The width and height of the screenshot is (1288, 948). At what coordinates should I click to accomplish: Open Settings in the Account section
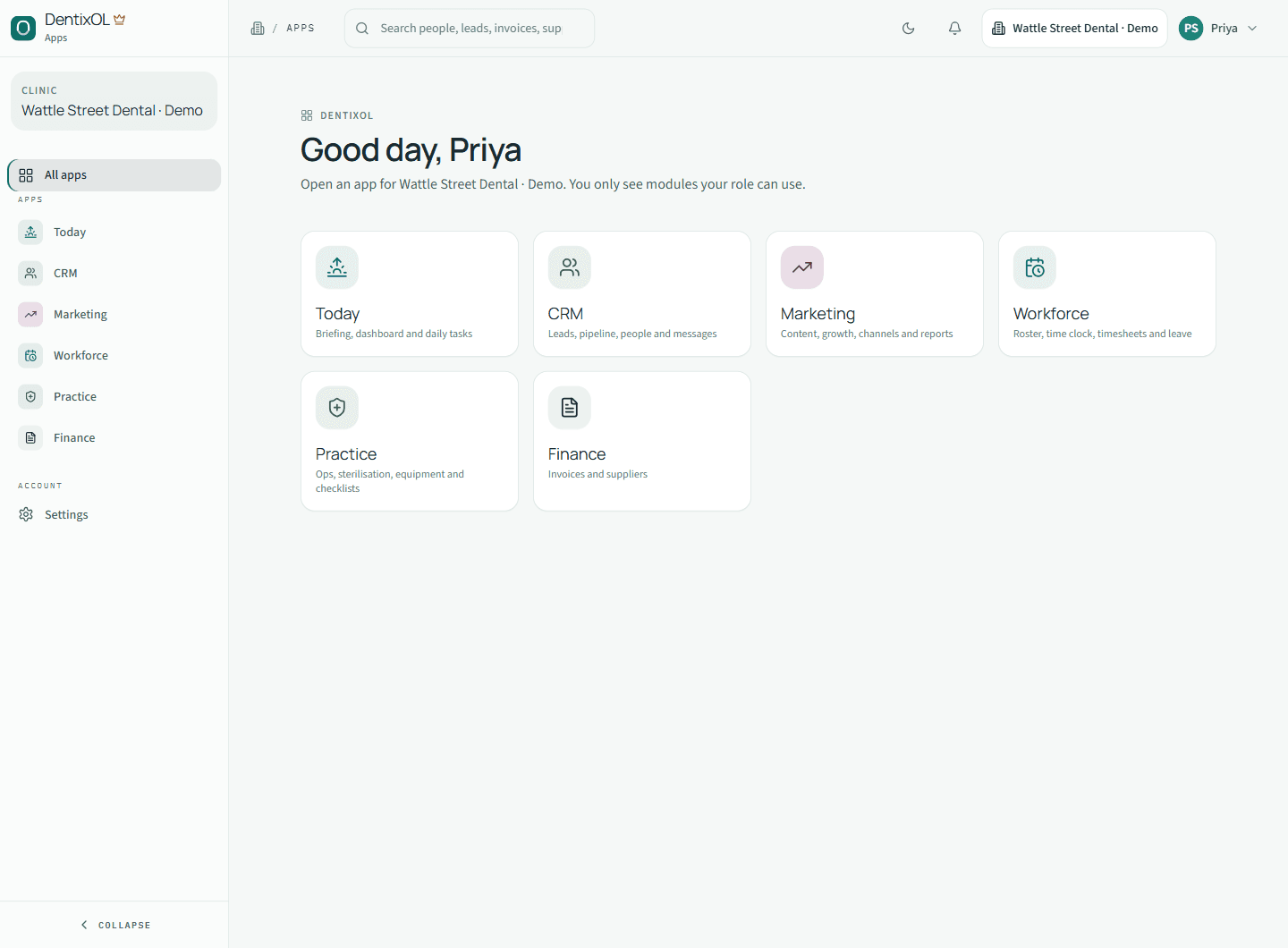click(x=114, y=515)
